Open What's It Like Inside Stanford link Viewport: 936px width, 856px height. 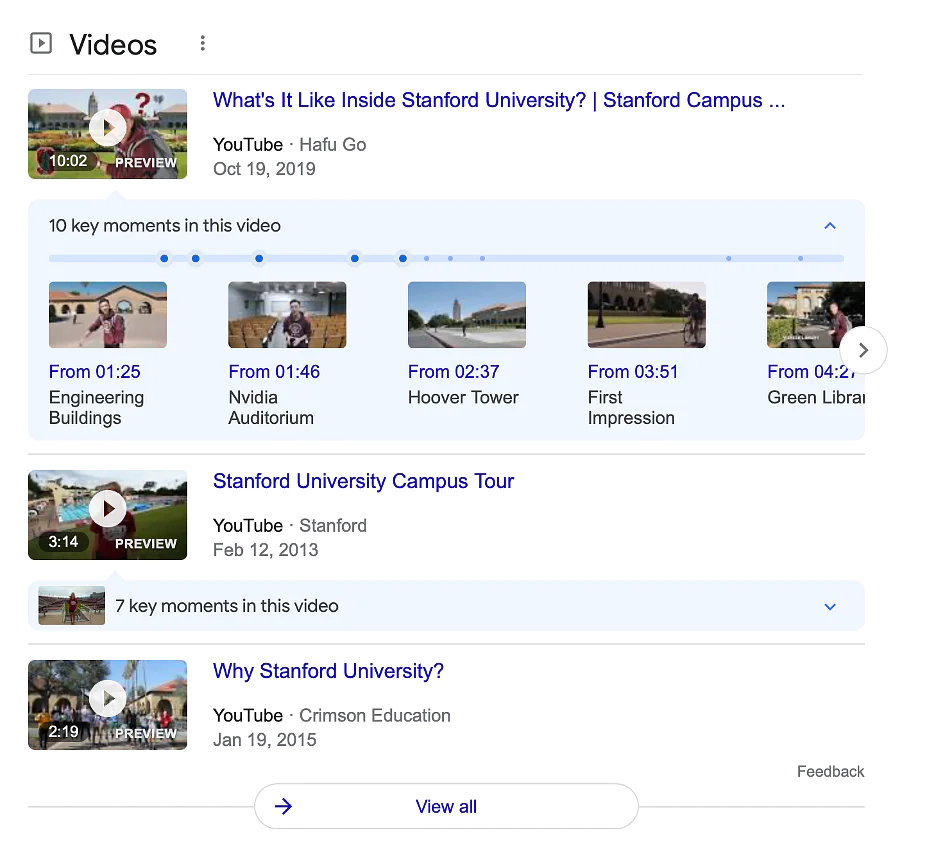click(498, 101)
